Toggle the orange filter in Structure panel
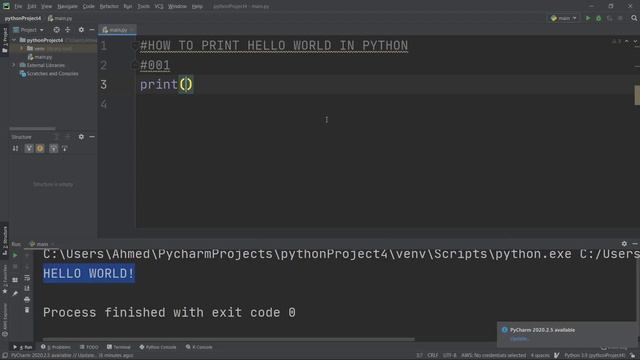This screenshot has height=360, width=640. tap(40, 149)
